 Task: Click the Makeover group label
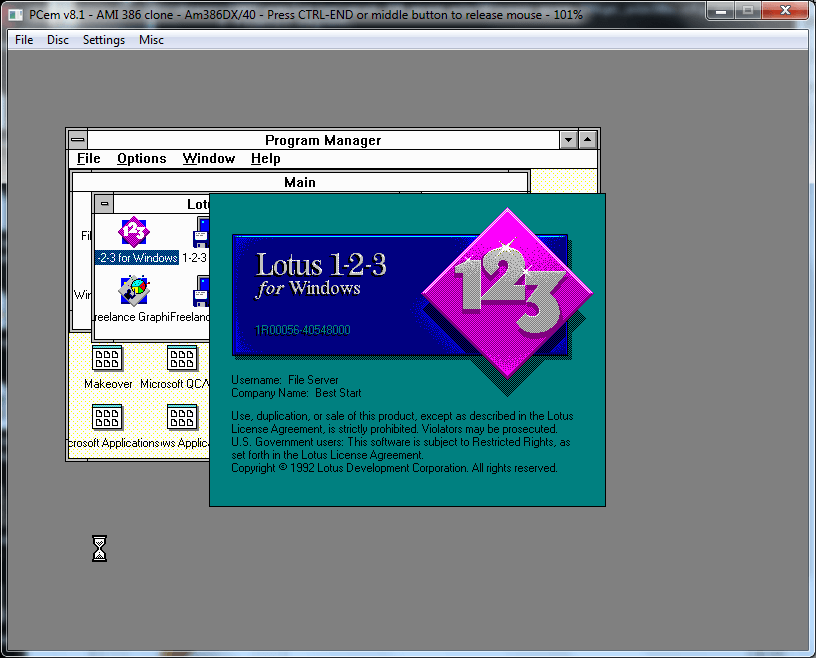[x=108, y=384]
